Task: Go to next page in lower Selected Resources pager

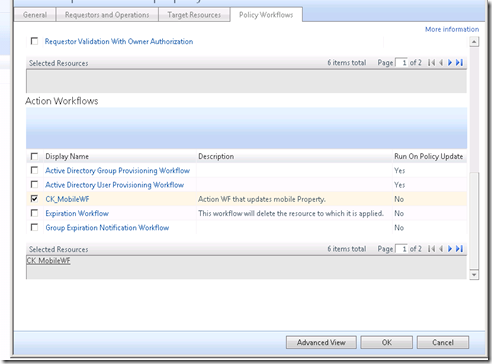Action: click(x=450, y=249)
